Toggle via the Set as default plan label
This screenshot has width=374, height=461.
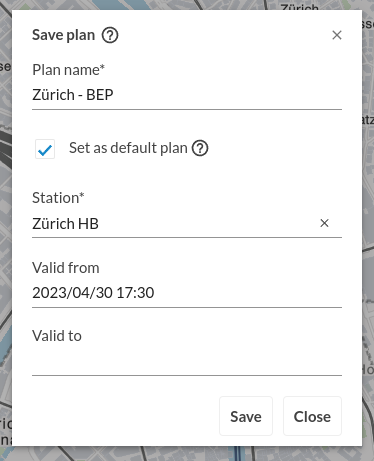128,148
